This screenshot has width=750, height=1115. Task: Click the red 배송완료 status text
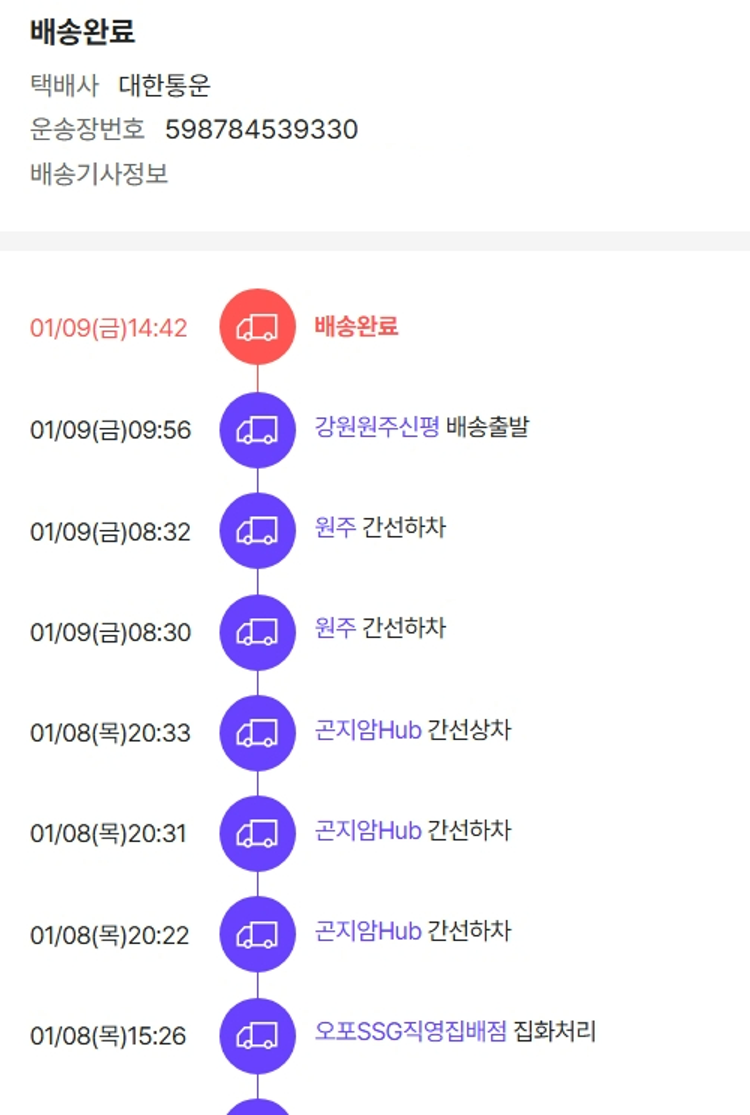click(x=356, y=326)
